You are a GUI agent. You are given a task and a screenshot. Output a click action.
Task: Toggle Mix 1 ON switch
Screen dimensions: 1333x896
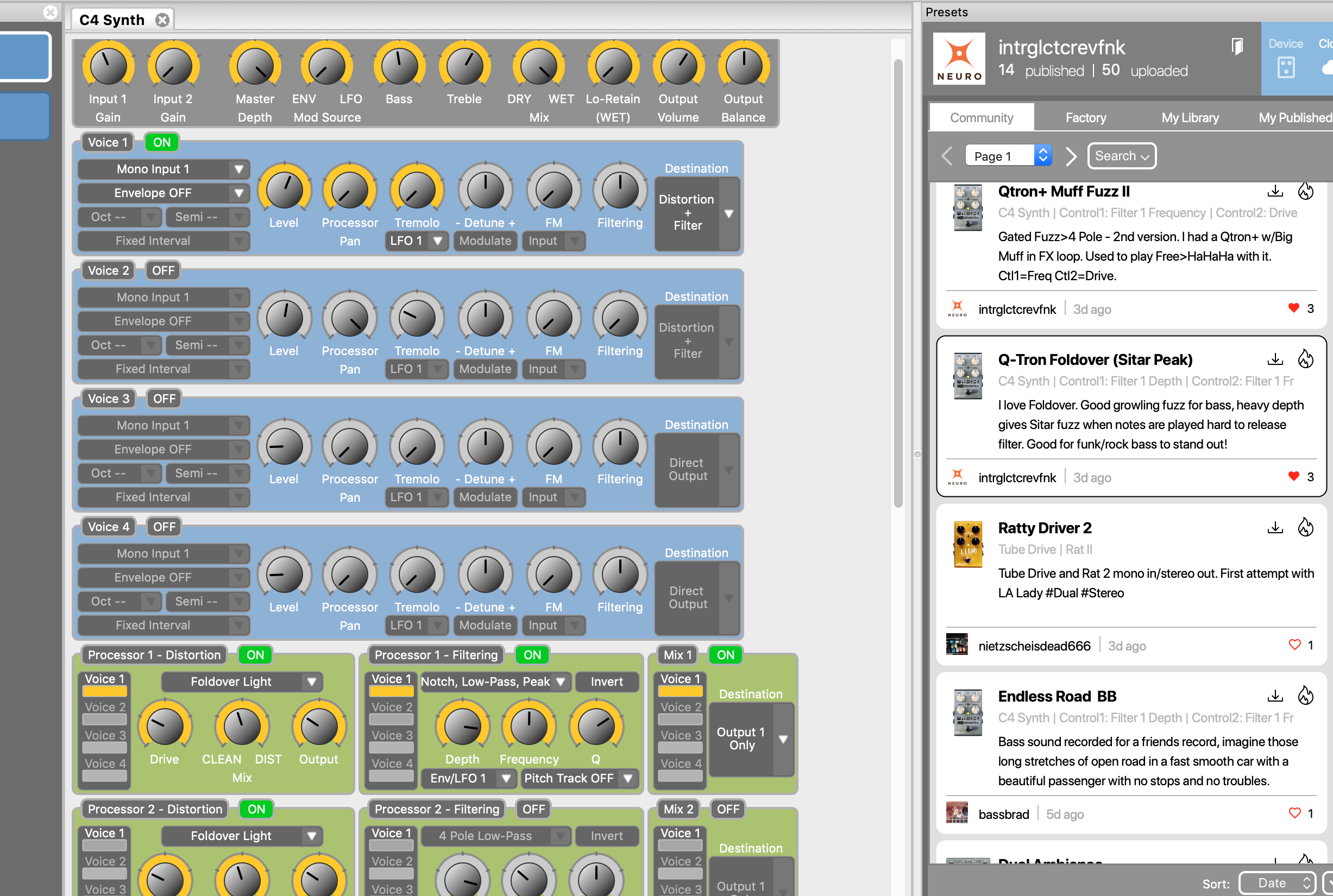point(725,655)
